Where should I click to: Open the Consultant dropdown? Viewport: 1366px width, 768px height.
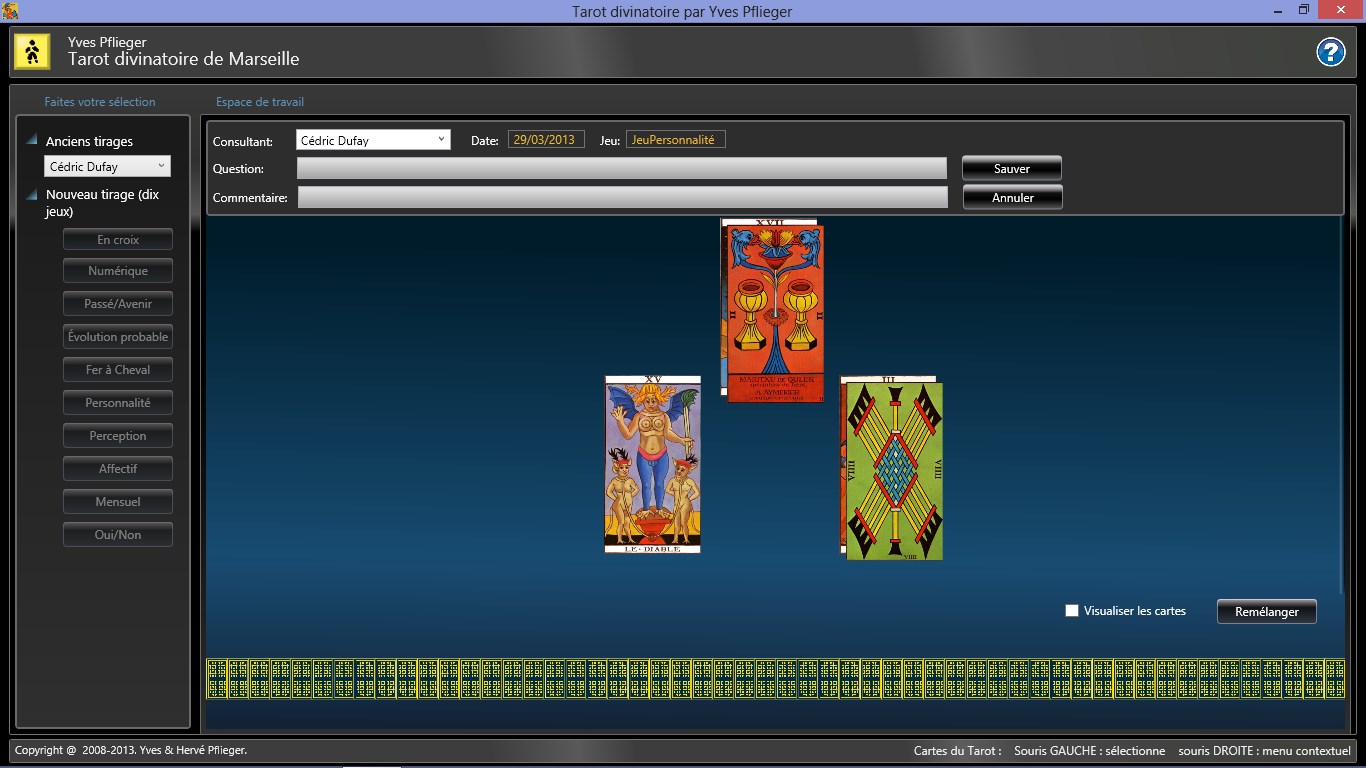tap(373, 140)
